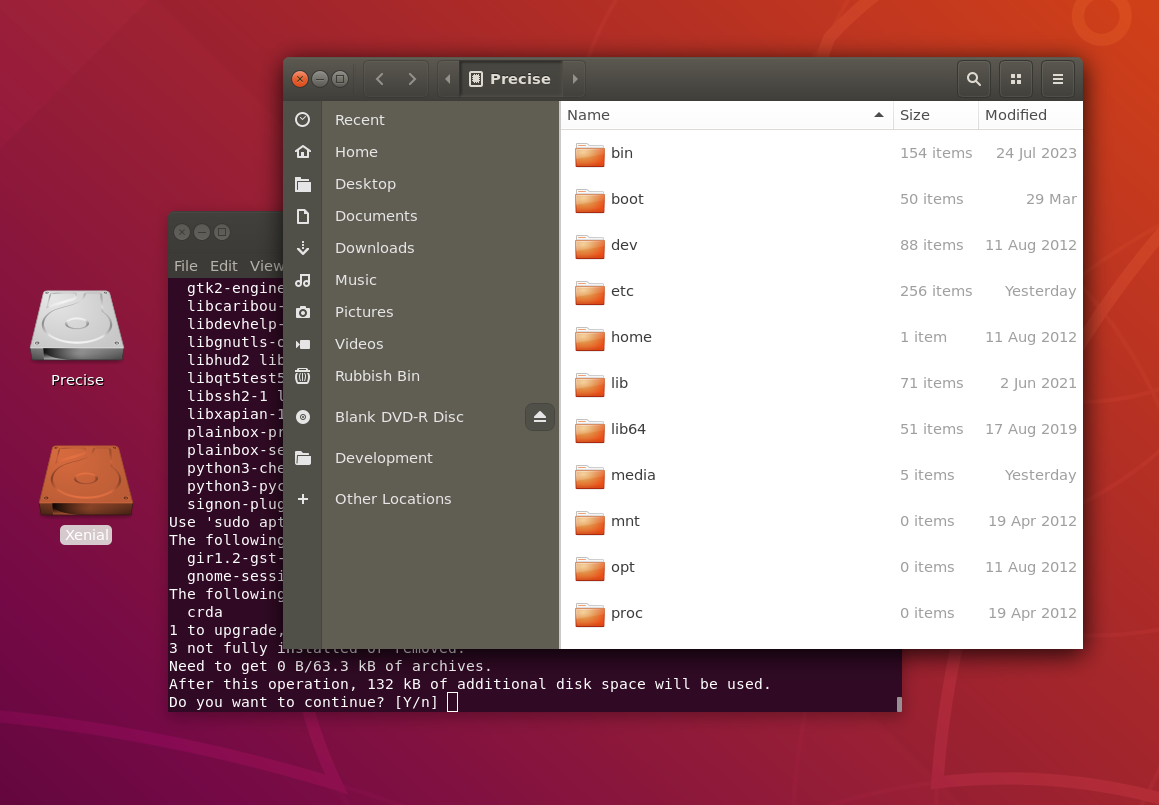This screenshot has height=805, width=1159.
Task: Click the Precise path bar button
Action: [510, 79]
